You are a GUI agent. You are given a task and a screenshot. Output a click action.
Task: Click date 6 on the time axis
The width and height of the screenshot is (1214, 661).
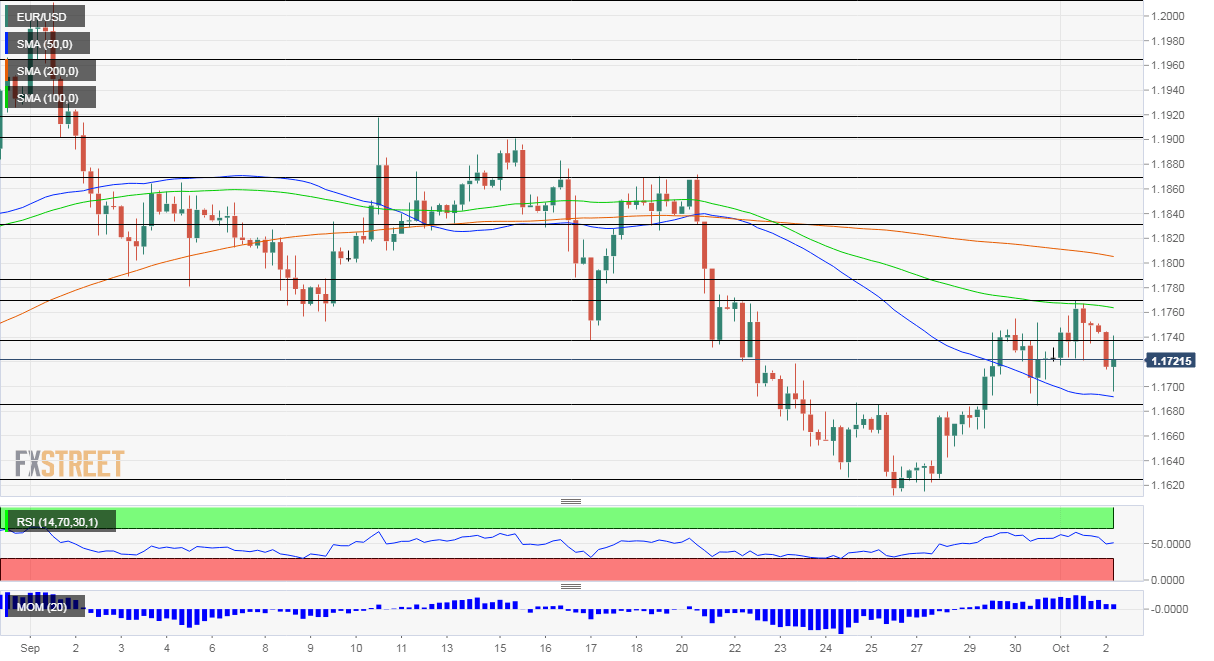pyautogui.click(x=212, y=648)
